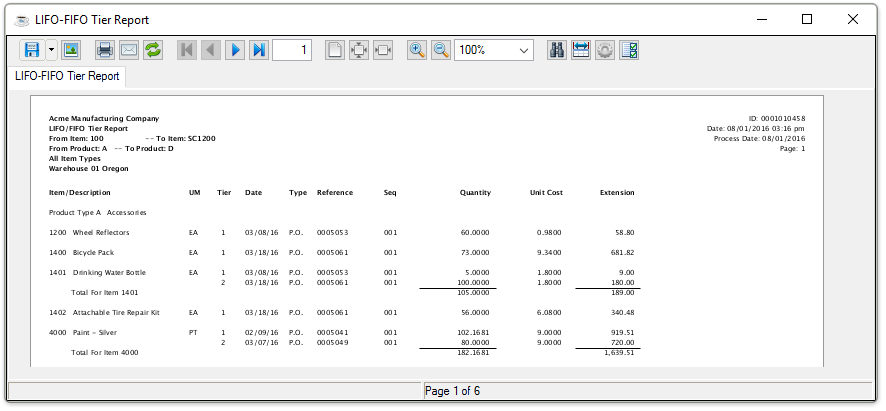This screenshot has width=886, height=411.
Task: Open the save options dropdown arrow
Action: click(51, 50)
